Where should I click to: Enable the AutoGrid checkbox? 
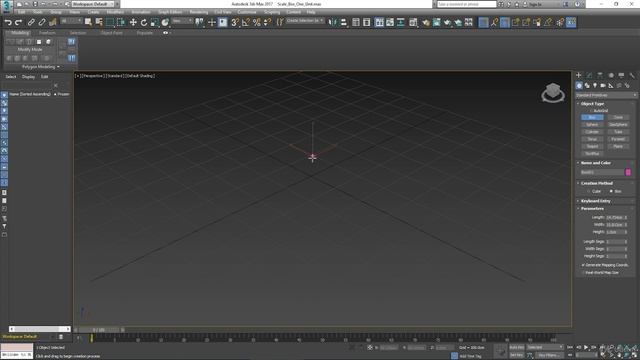[x=591, y=111]
